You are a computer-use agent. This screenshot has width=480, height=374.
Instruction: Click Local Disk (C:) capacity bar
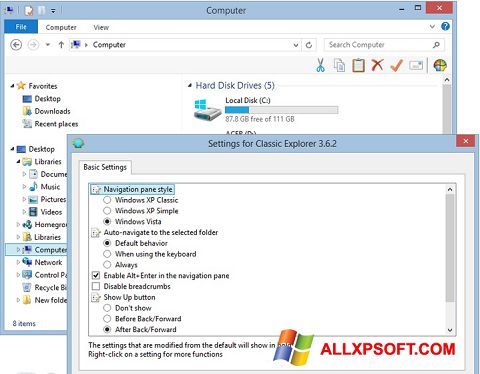281,110
